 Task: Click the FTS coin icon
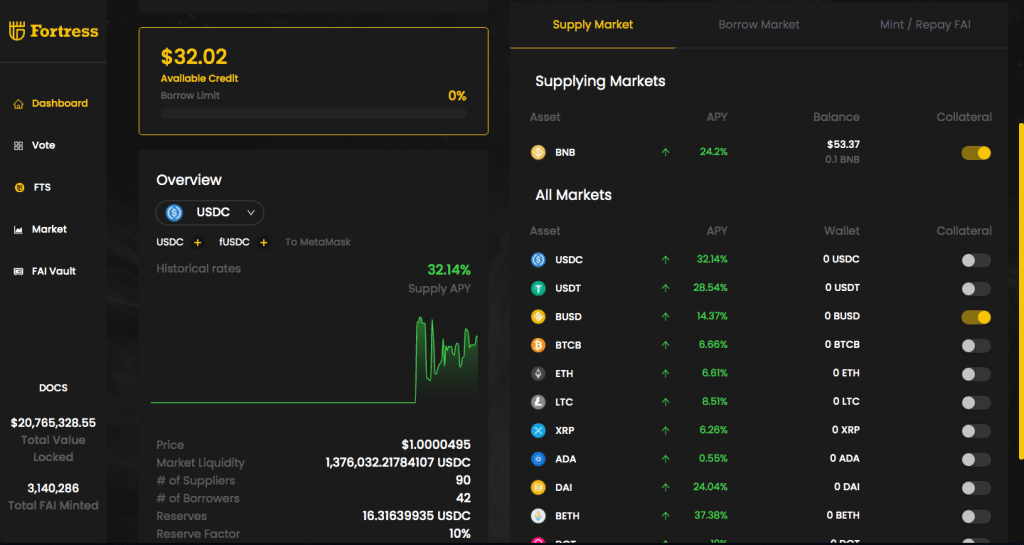coord(19,187)
